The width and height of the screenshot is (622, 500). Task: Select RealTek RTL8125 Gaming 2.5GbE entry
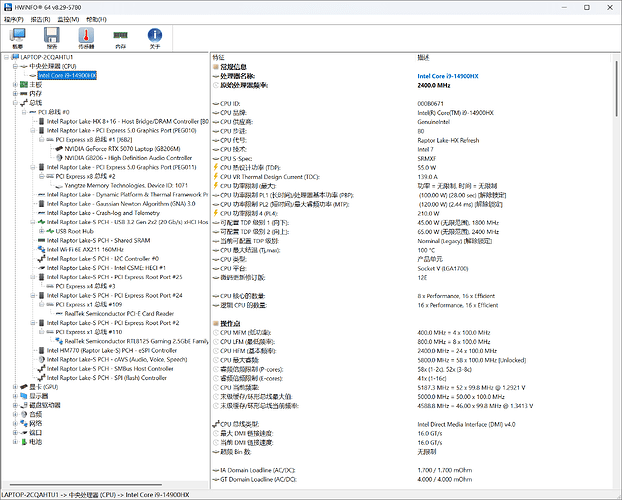pyautogui.click(x=135, y=340)
